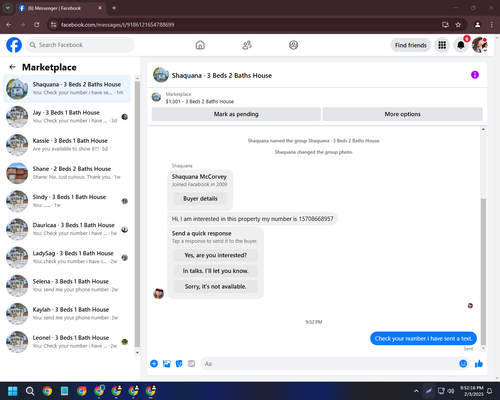Image resolution: width=500 pixels, height=400 pixels.
Task: Open the LadySag 3 Beds 1 Bath House chat
Action: [x=67, y=257]
